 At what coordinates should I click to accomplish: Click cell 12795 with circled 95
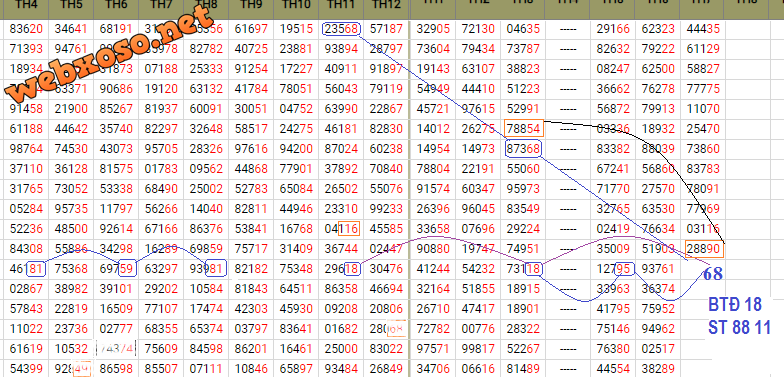tap(614, 269)
